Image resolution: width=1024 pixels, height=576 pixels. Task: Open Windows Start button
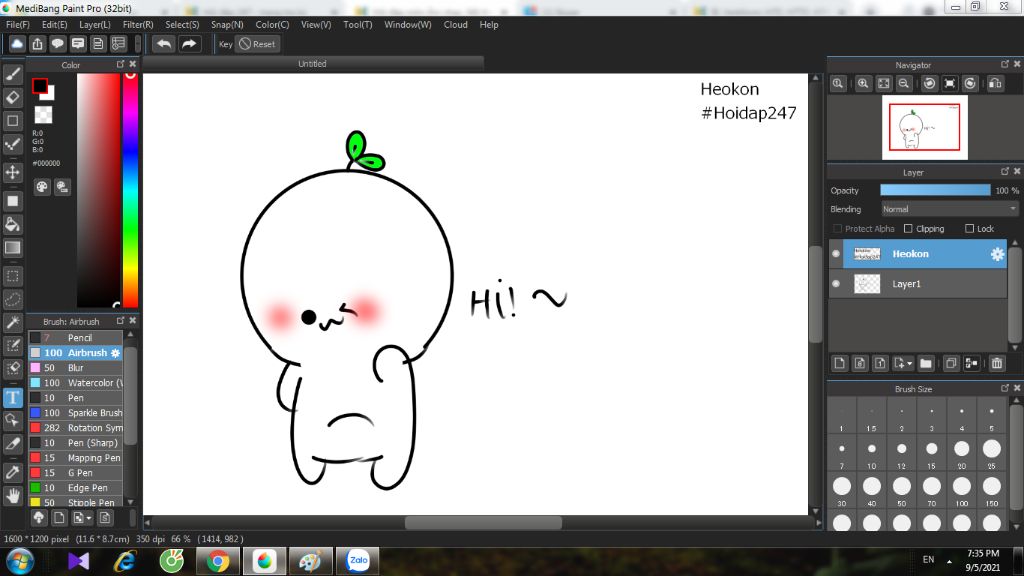[x=20, y=561]
